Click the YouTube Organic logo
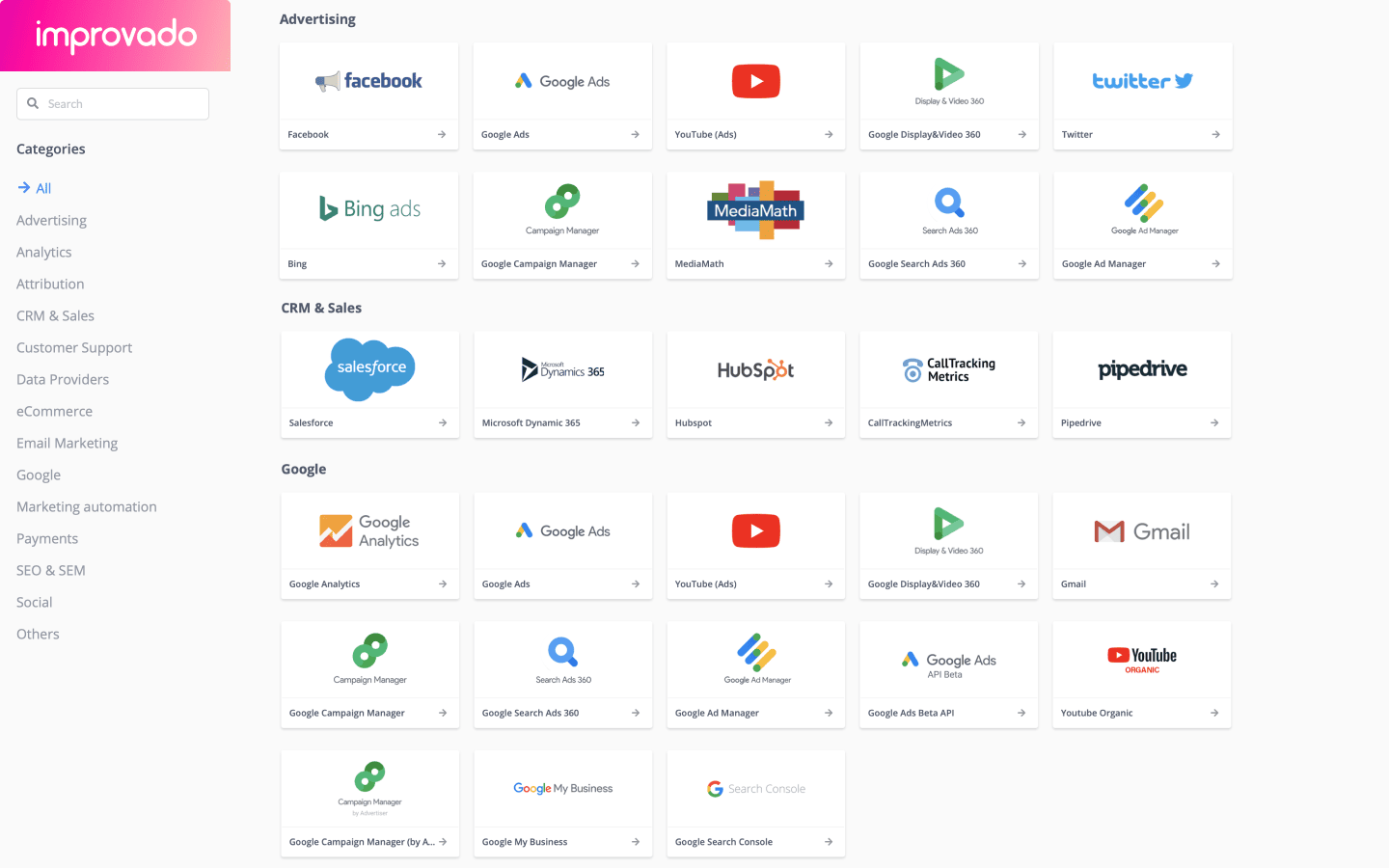The width and height of the screenshot is (1389, 868). (1142, 661)
